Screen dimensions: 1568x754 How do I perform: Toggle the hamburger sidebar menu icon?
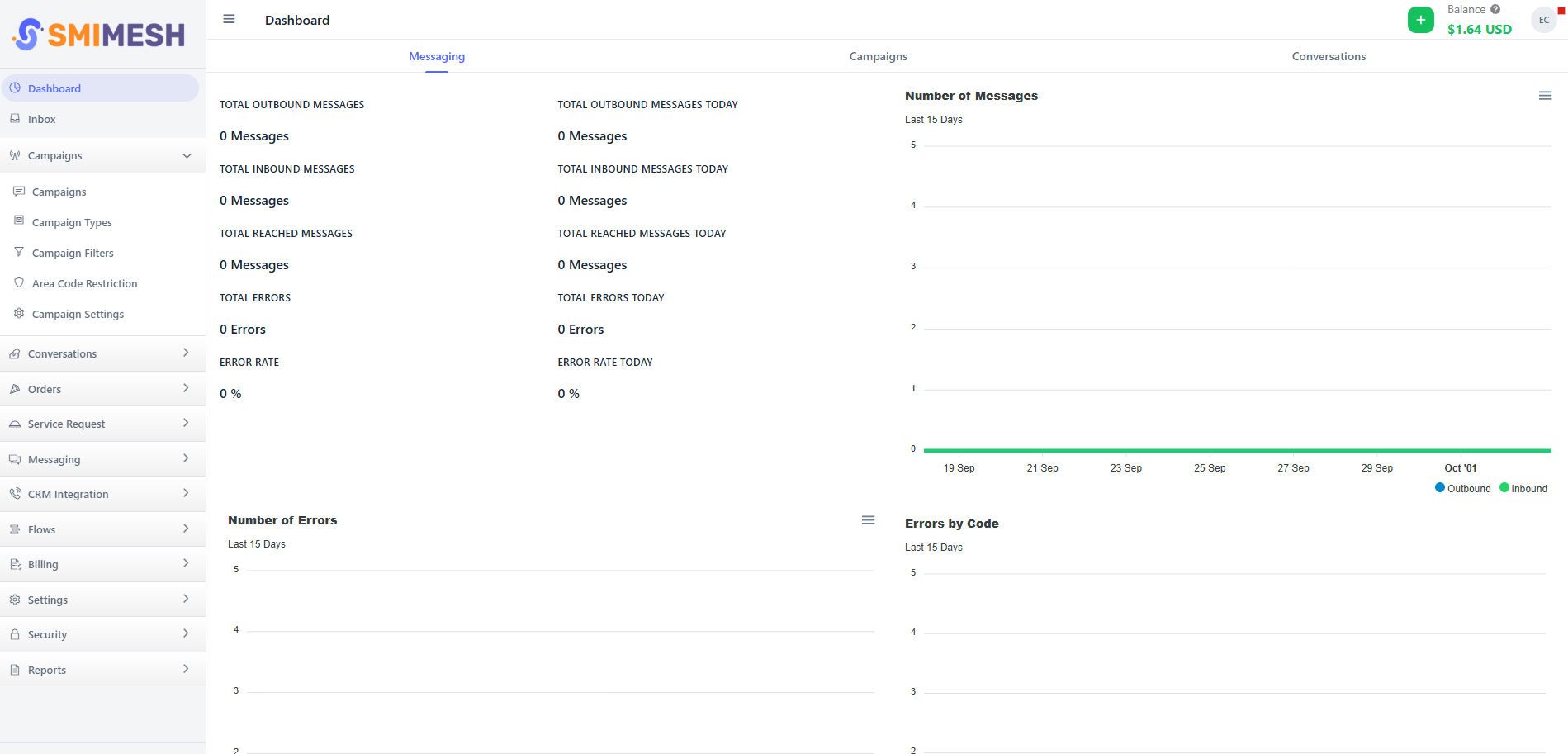[x=229, y=19]
